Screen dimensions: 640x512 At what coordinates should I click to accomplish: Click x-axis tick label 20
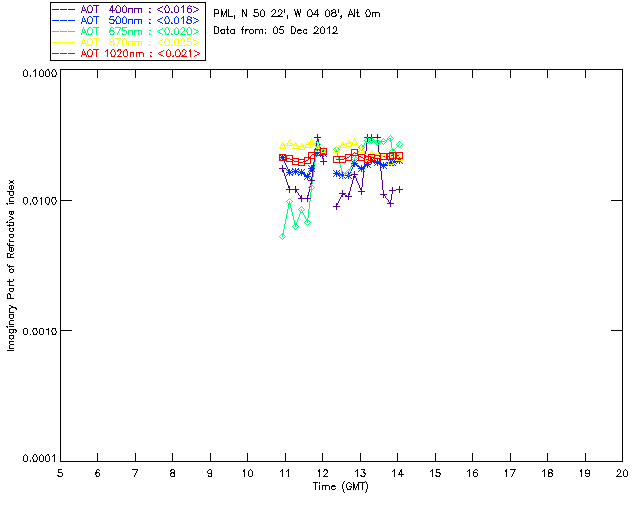click(622, 473)
